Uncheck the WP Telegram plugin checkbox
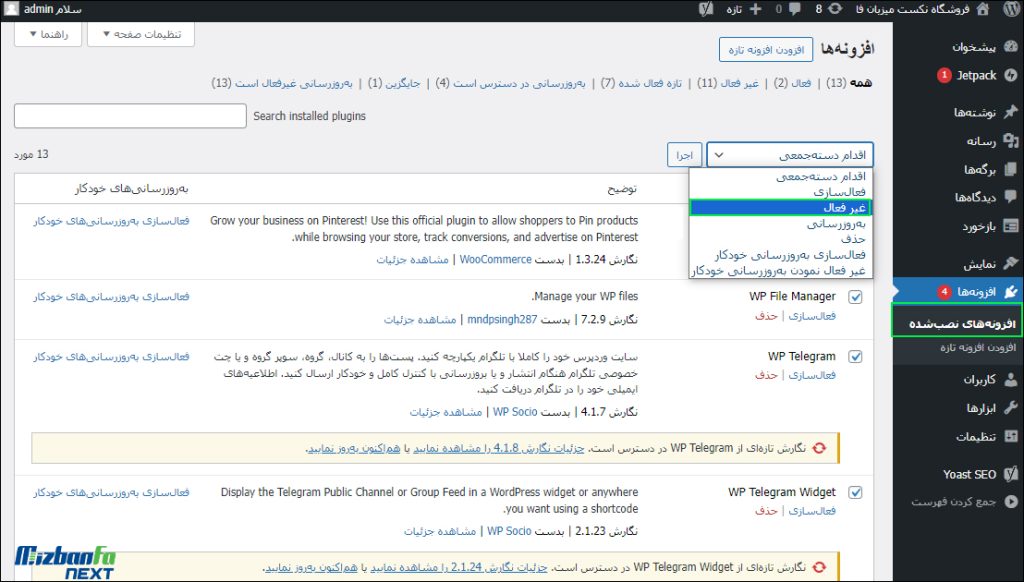The width and height of the screenshot is (1024, 582). click(855, 357)
